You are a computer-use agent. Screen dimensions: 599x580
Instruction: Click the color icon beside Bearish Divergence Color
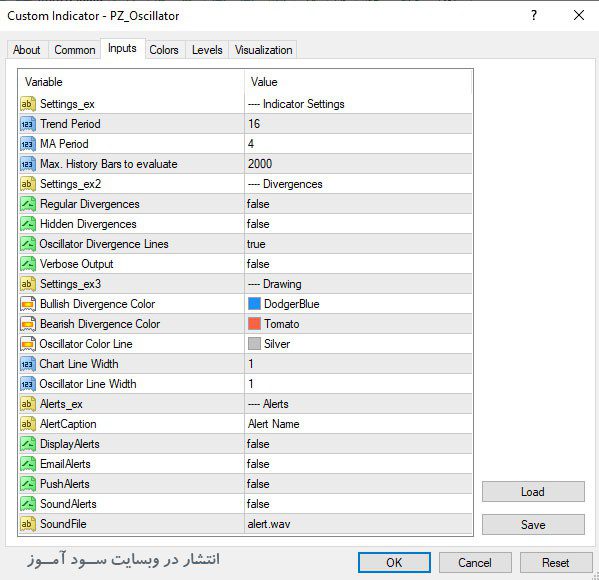pos(28,324)
